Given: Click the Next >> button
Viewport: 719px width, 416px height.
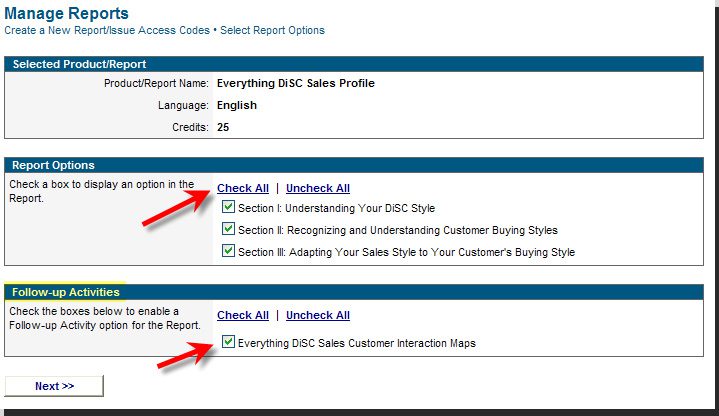Looking at the screenshot, I should pyautogui.click(x=54, y=386).
